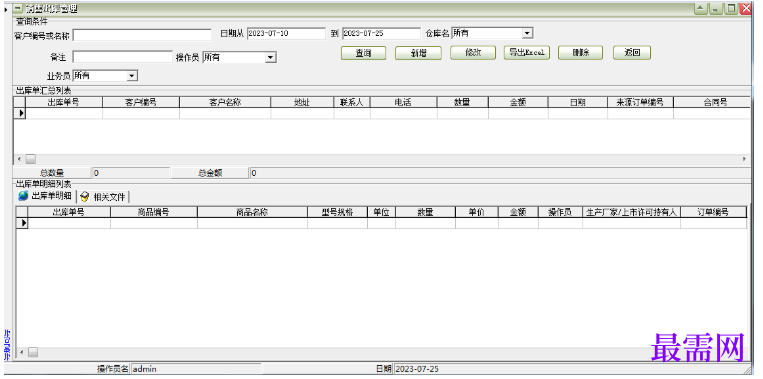Click the 商品编号 column header
The width and height of the screenshot is (763, 379).
[154, 212]
